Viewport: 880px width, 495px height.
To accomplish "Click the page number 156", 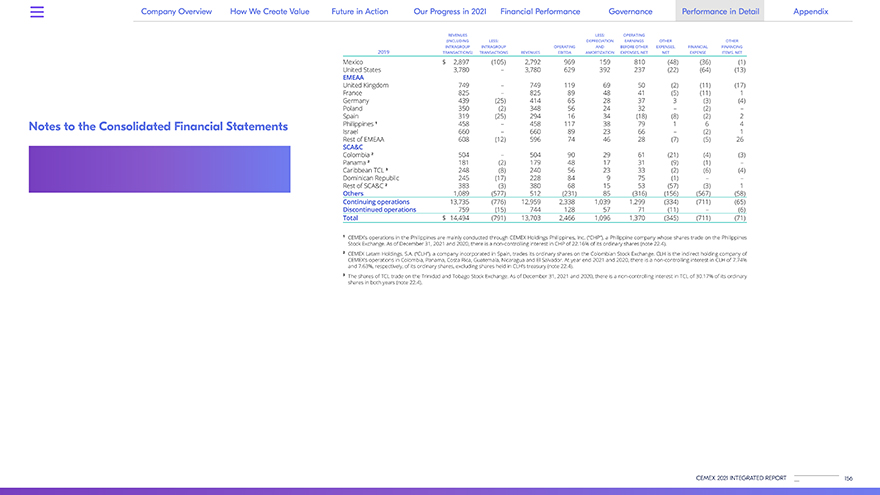I will coord(848,479).
